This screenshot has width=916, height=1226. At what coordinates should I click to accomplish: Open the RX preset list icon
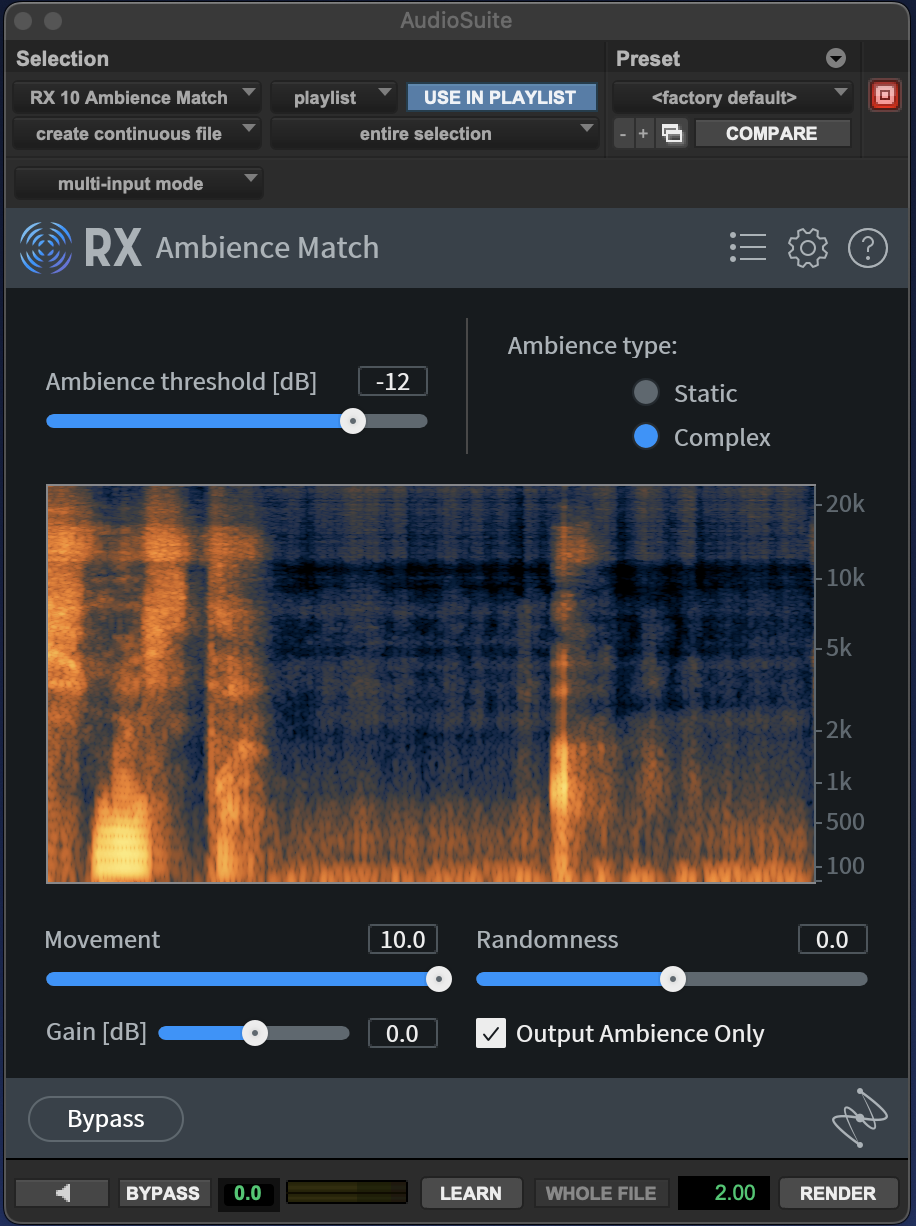(748, 247)
